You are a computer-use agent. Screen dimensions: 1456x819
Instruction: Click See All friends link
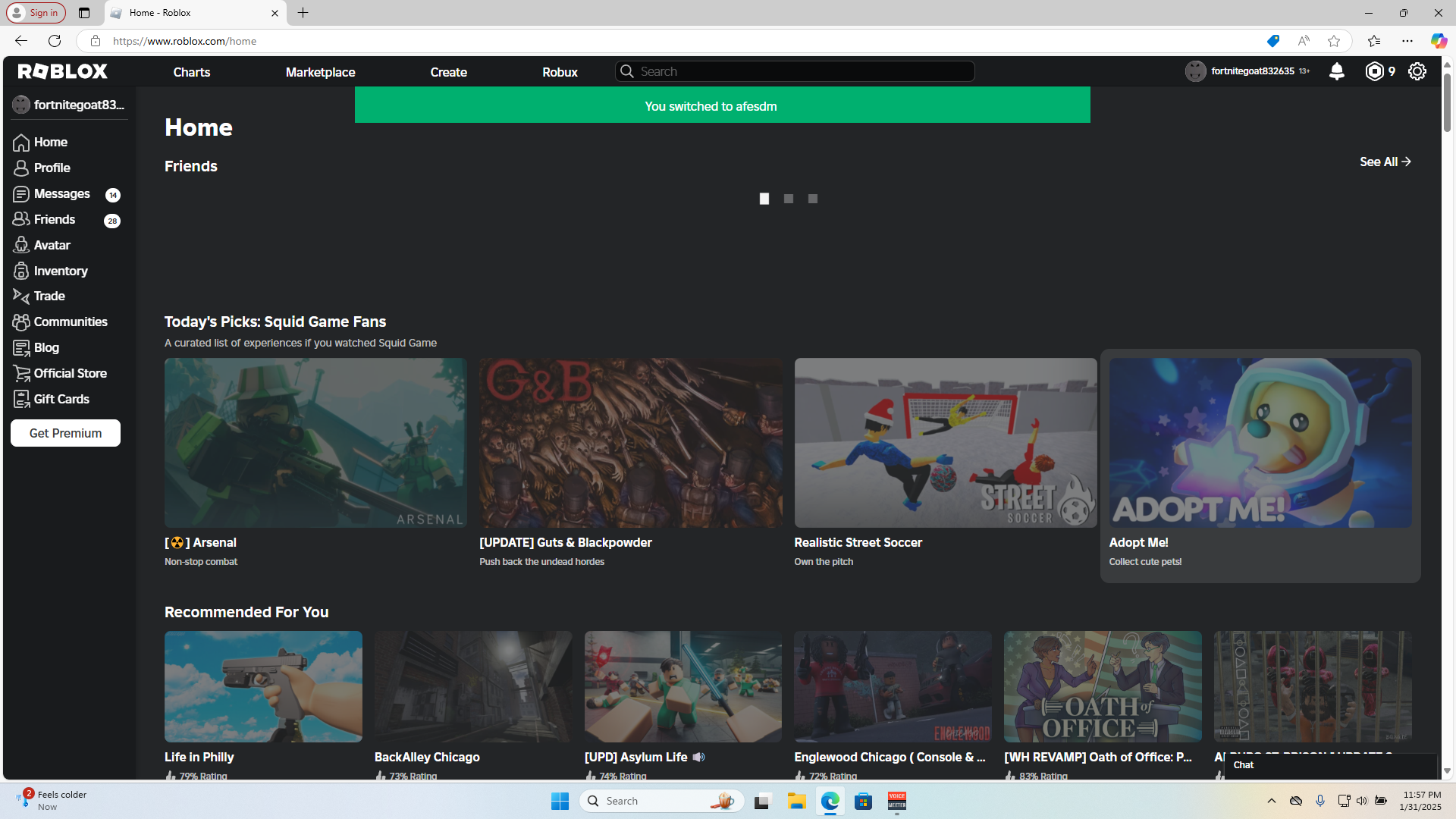[x=1385, y=162]
